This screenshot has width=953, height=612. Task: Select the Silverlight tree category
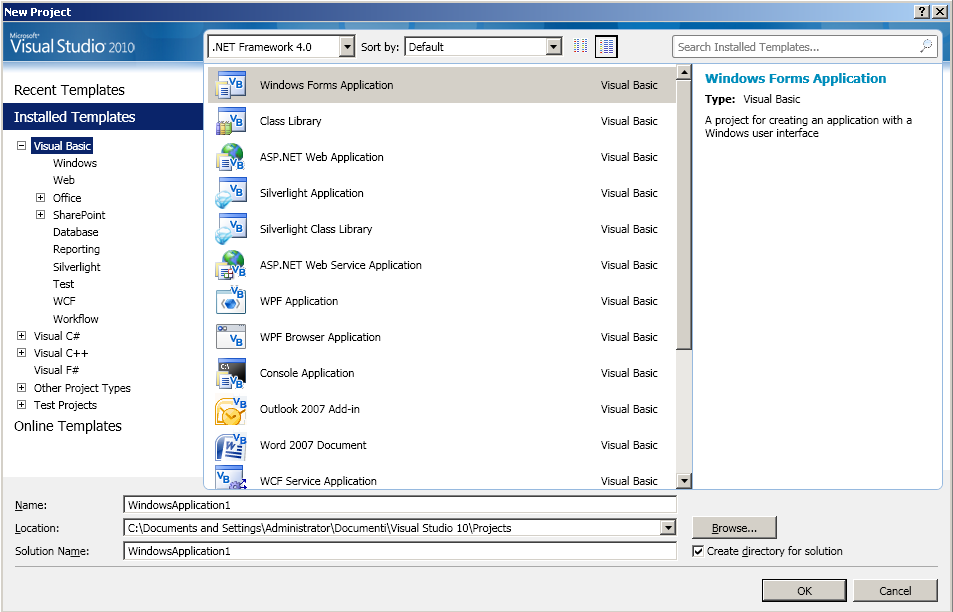(x=77, y=267)
